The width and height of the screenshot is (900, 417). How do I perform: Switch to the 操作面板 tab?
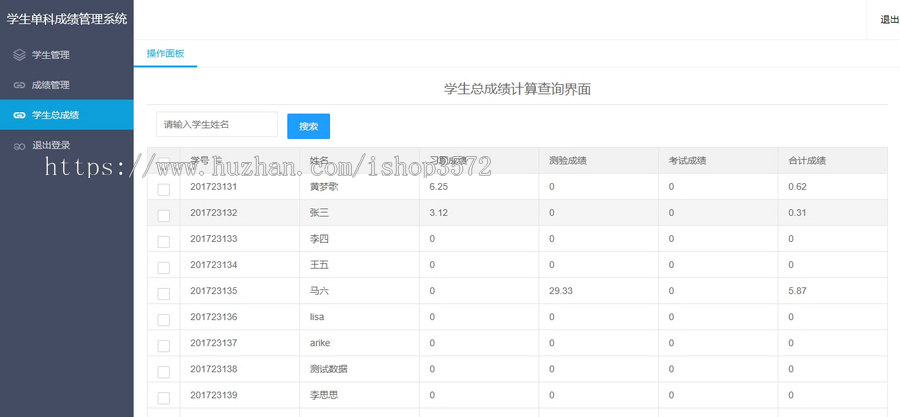pyautogui.click(x=165, y=53)
